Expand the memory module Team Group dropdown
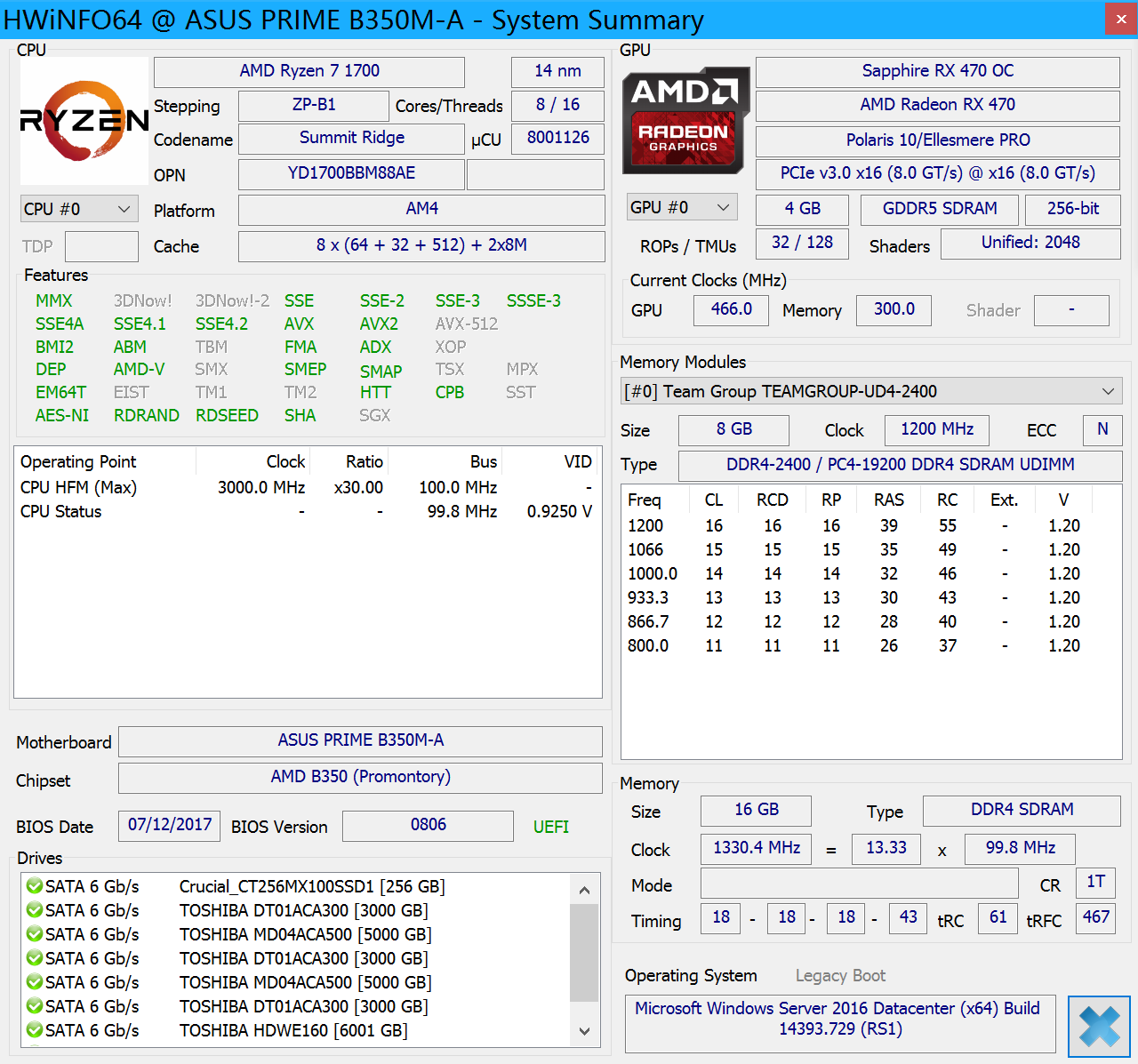The image size is (1138, 1064). click(871, 391)
